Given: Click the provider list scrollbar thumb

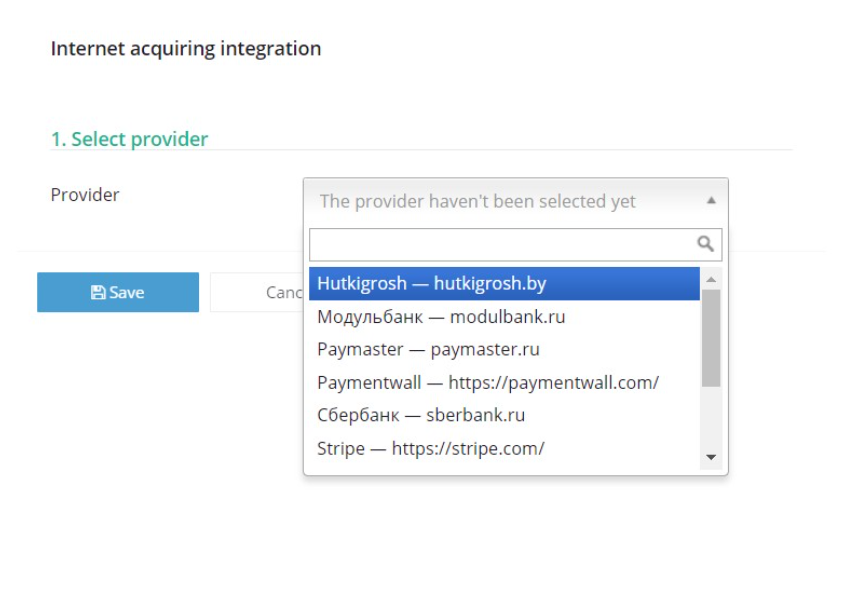Looking at the screenshot, I should click(711, 339).
